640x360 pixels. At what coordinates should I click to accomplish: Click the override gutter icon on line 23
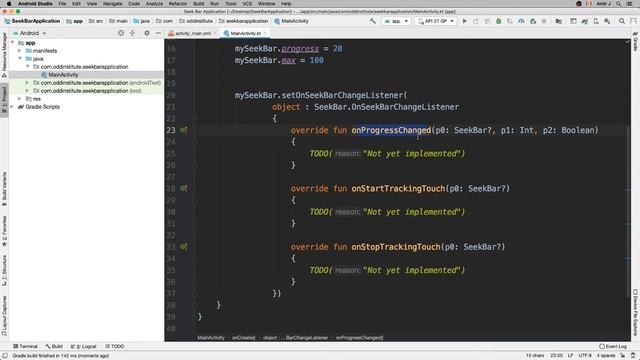click(x=184, y=130)
